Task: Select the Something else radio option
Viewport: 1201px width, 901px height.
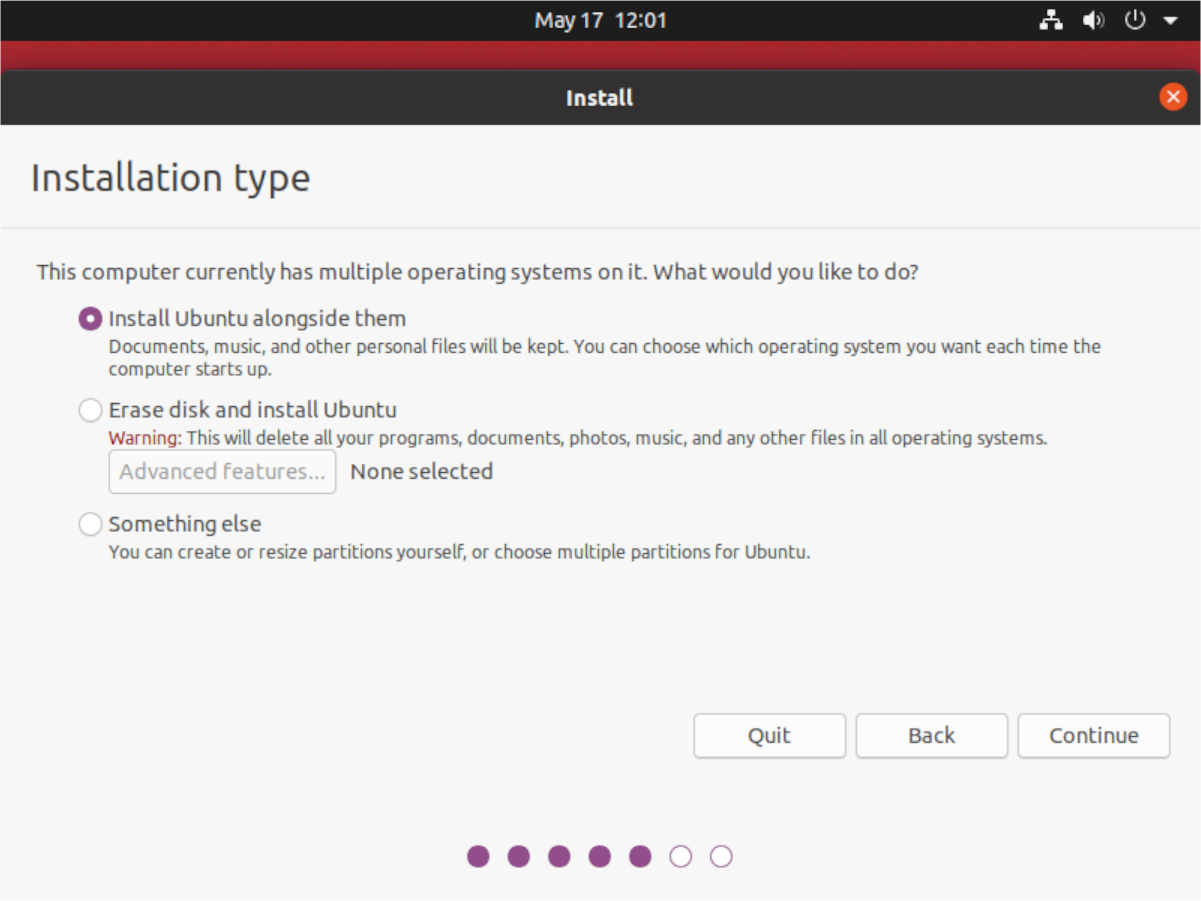Action: 90,524
